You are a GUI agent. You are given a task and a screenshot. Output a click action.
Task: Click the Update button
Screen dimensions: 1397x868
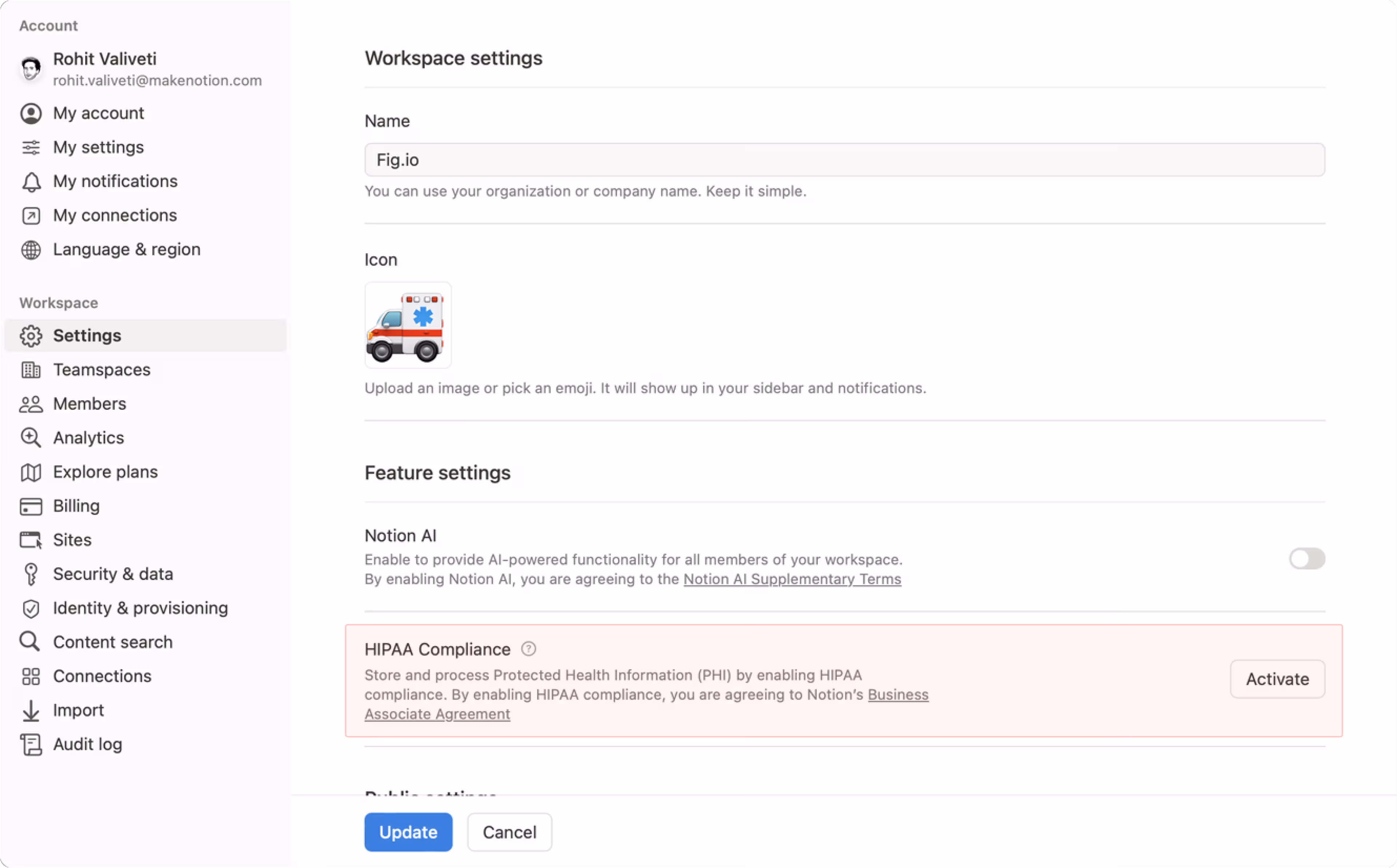tap(408, 832)
